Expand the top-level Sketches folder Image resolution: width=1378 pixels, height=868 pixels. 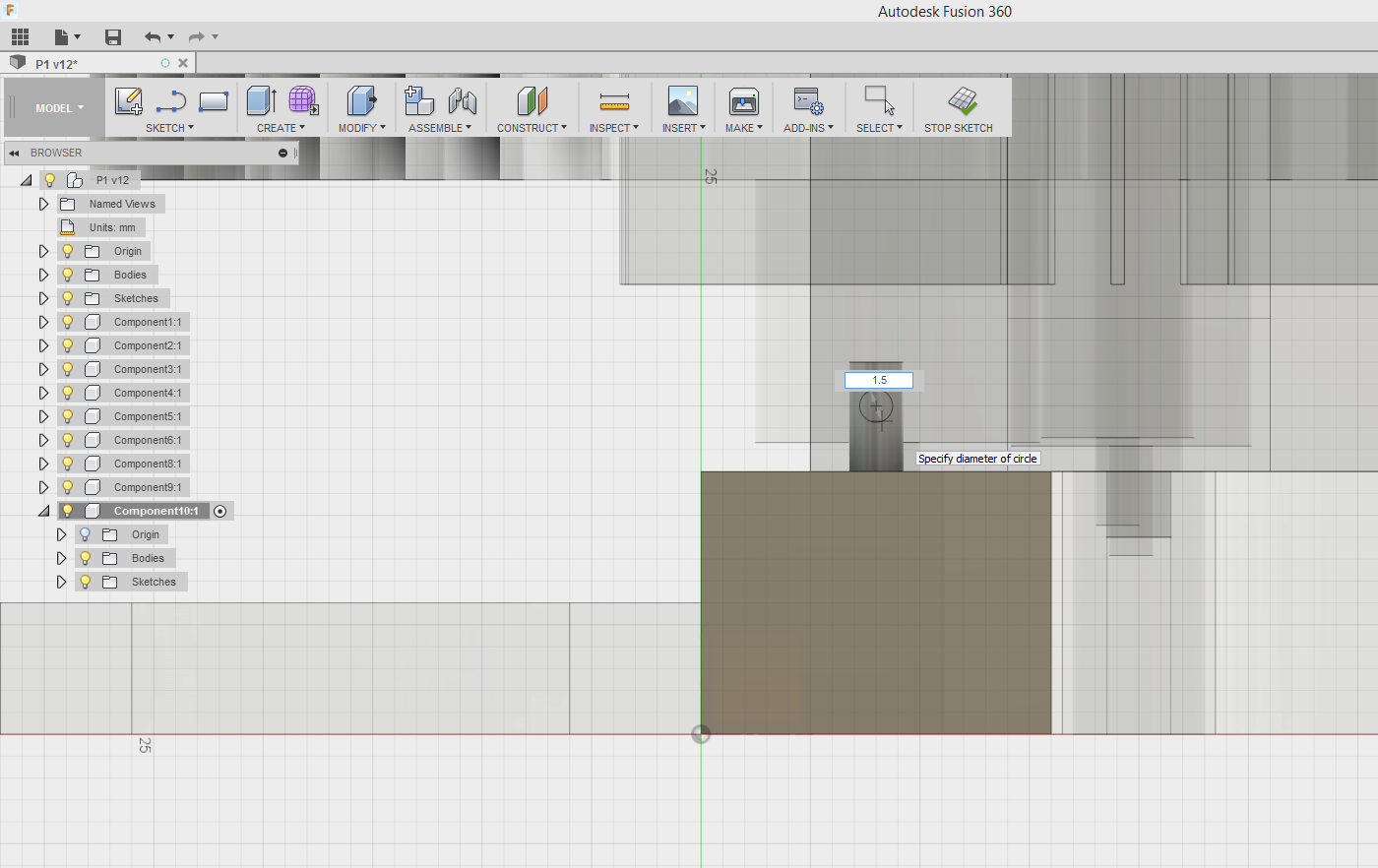pyautogui.click(x=43, y=298)
